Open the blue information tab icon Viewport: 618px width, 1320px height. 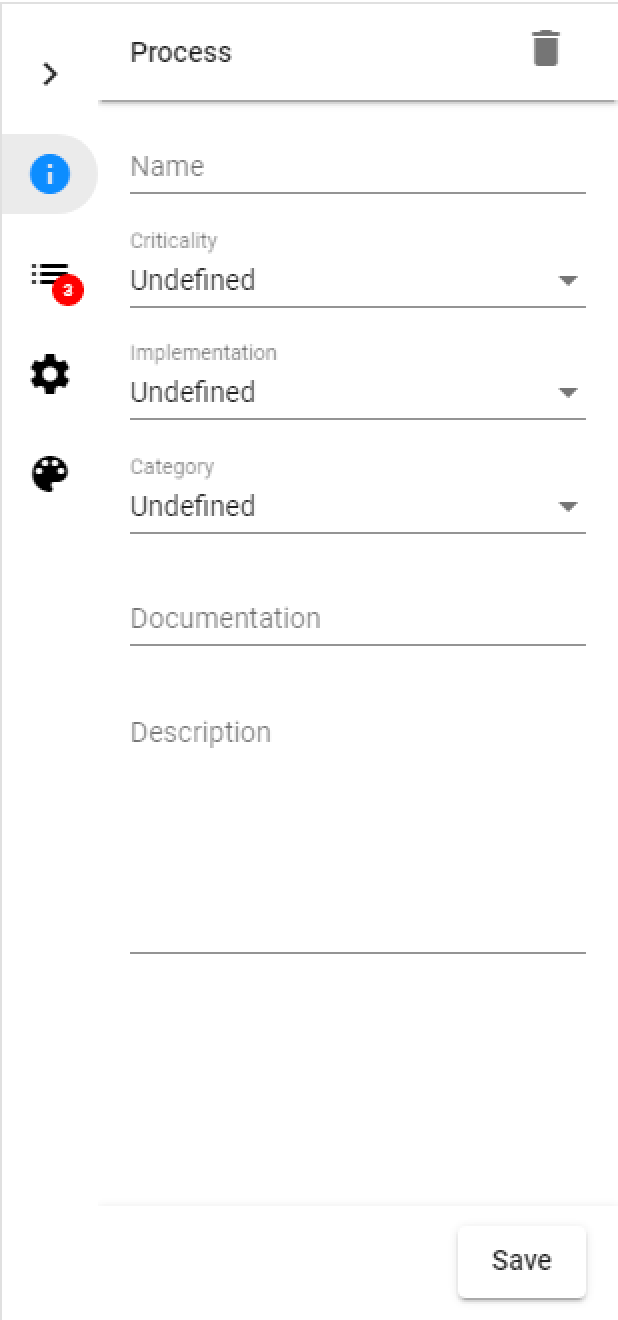(x=50, y=175)
